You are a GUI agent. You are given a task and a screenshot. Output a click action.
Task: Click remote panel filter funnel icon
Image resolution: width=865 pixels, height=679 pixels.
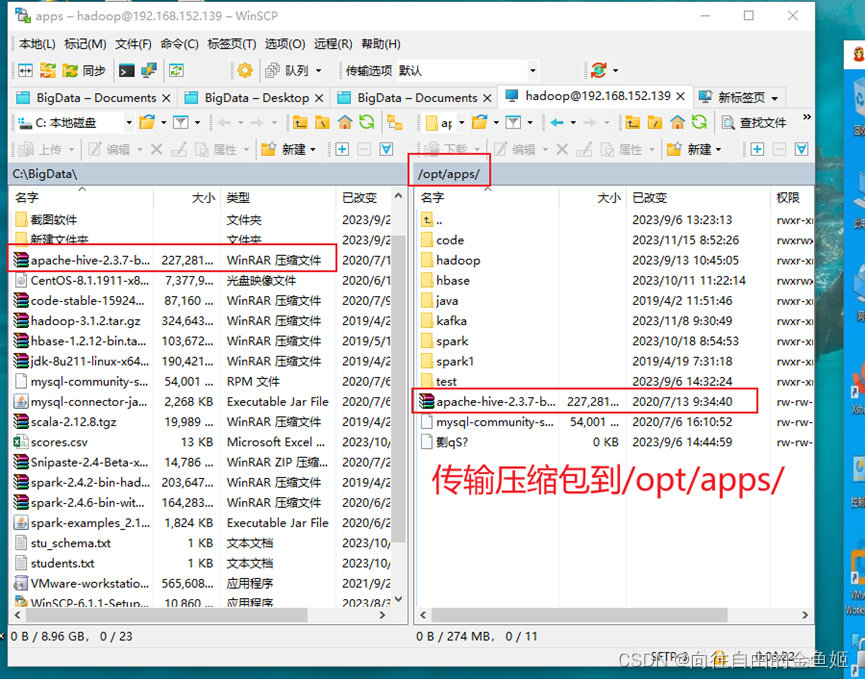click(514, 122)
